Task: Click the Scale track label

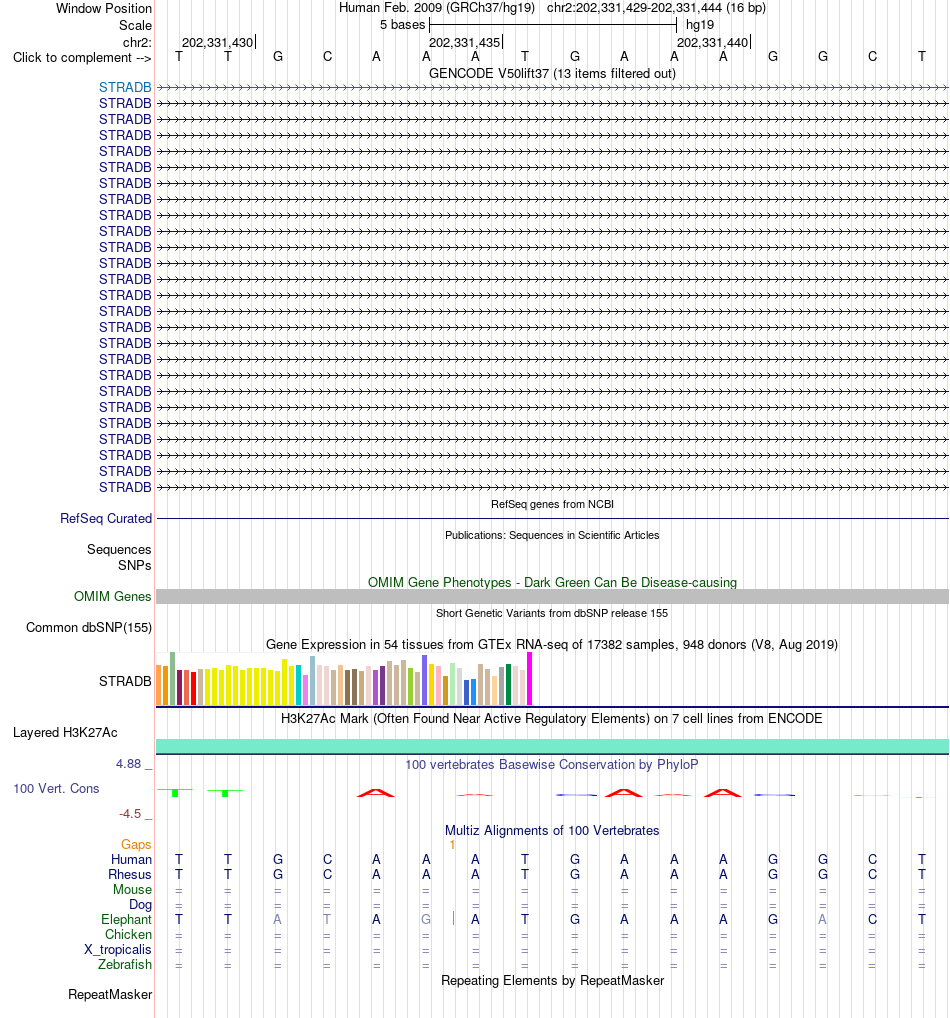Action: click(135, 25)
